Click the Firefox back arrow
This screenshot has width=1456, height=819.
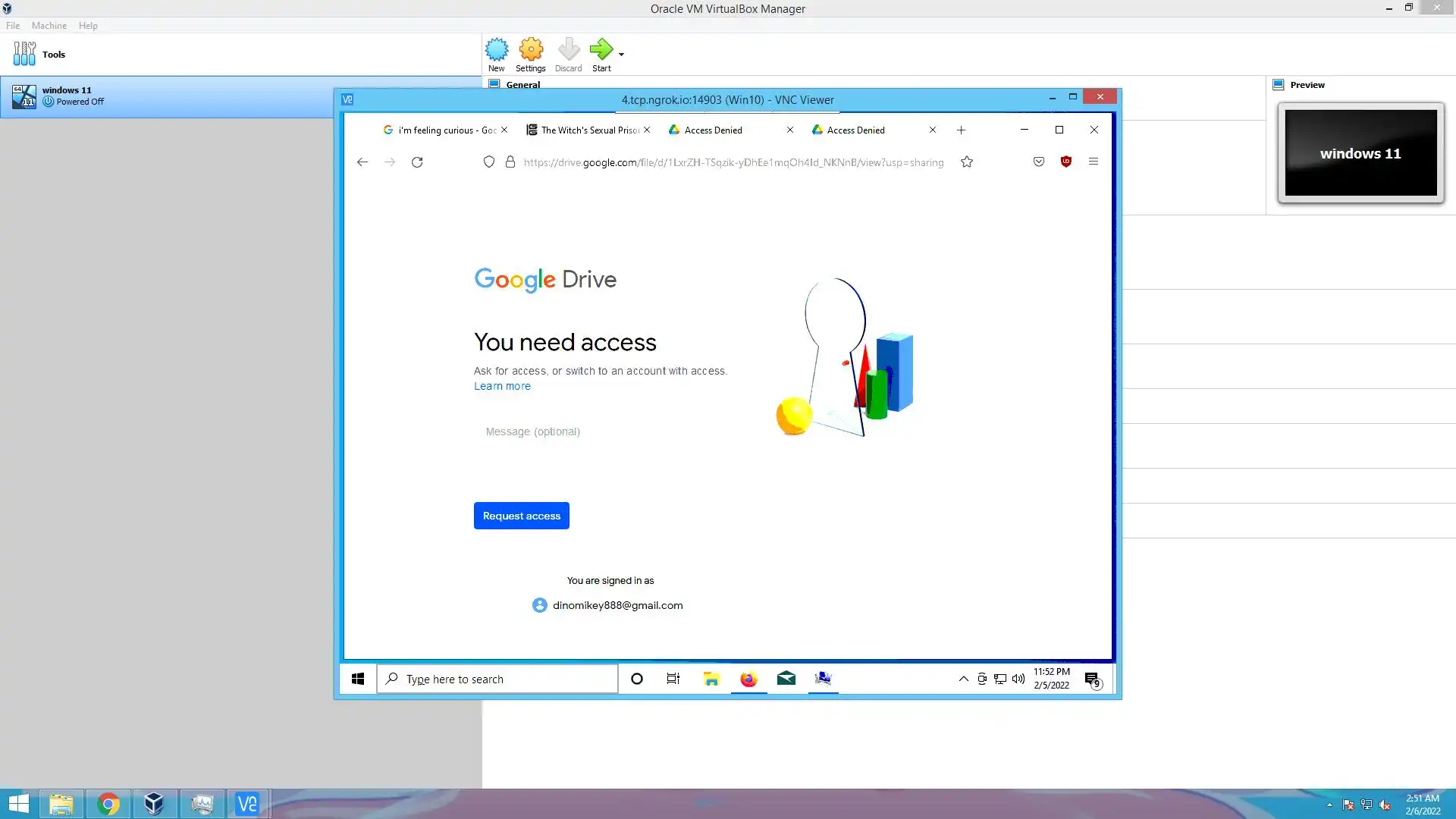pyautogui.click(x=362, y=162)
